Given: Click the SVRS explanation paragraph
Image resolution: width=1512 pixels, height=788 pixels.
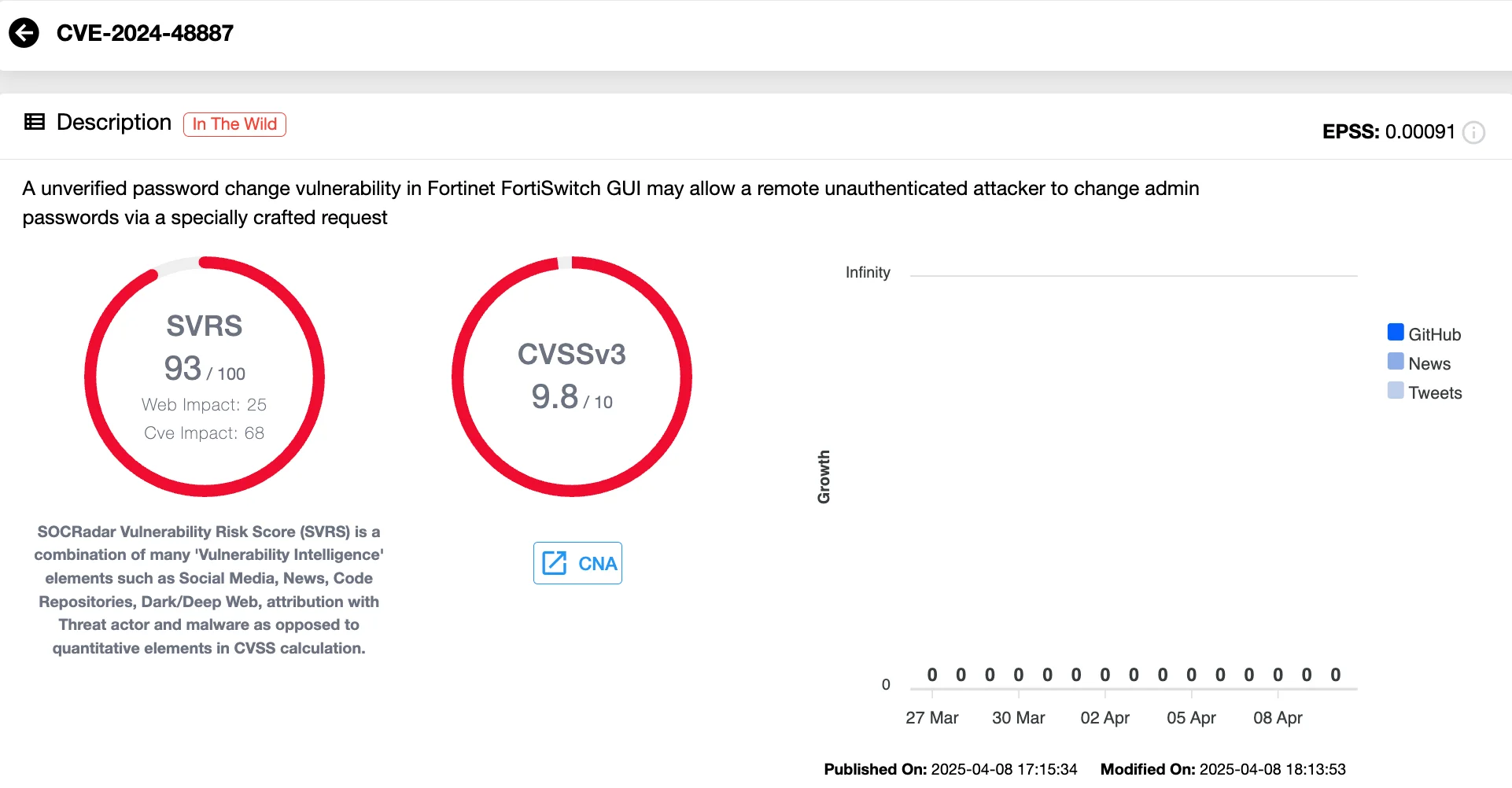Looking at the screenshot, I should (208, 590).
